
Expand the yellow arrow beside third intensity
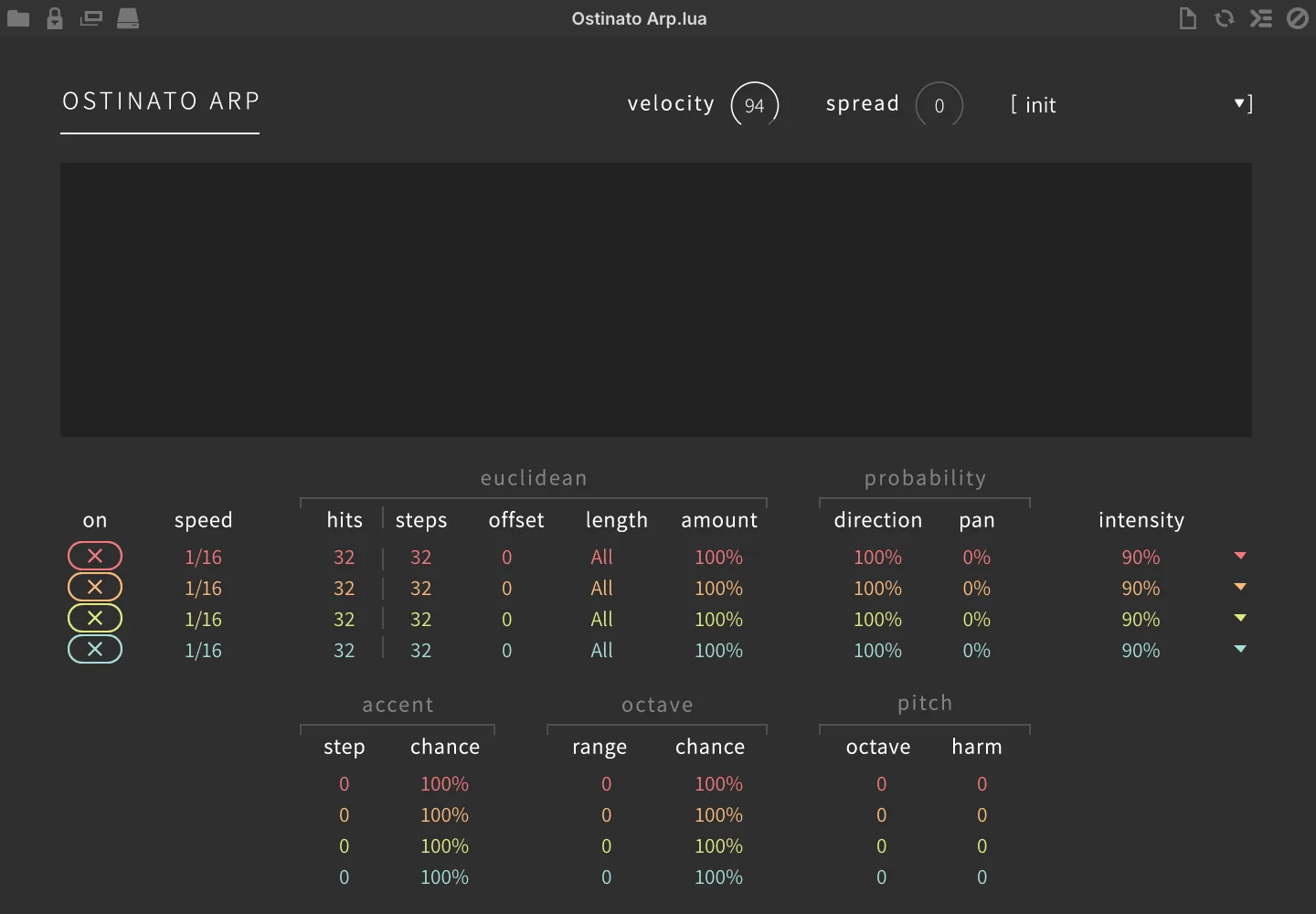1240,618
